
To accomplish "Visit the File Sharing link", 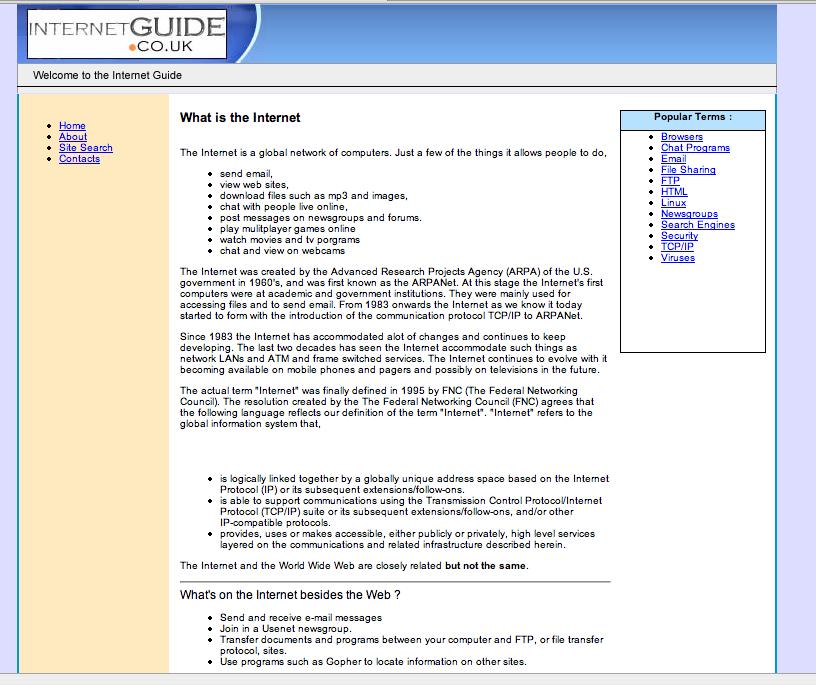I will tap(688, 170).
